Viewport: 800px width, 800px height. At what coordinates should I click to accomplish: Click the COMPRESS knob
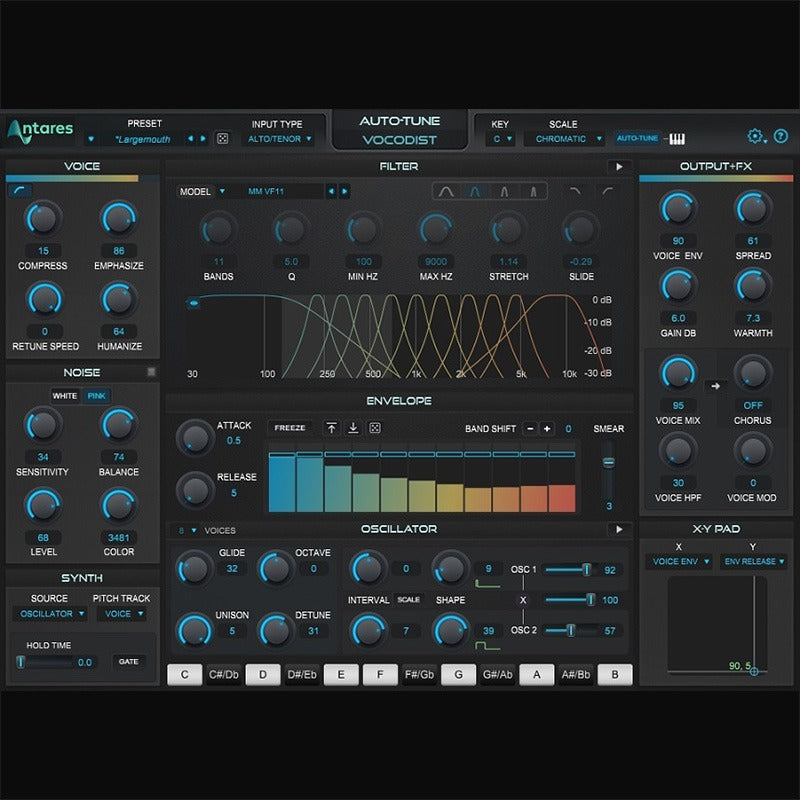(x=43, y=218)
